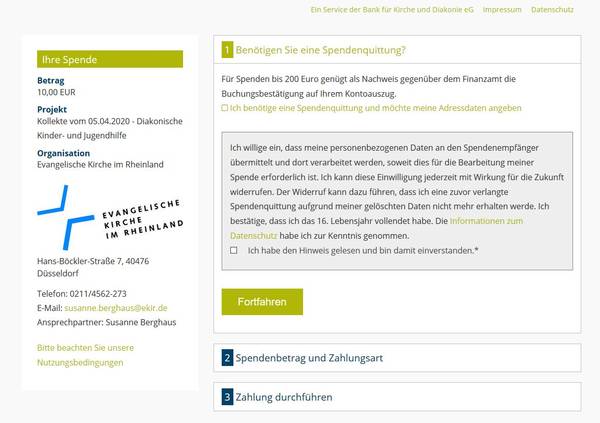Tick the Spendenquittung address data checkbox
Viewport: 600px width, 423px height.
(225, 107)
